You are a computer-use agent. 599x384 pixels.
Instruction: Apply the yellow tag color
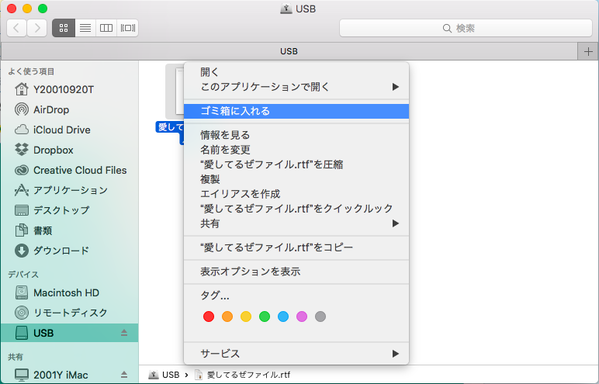(246, 316)
